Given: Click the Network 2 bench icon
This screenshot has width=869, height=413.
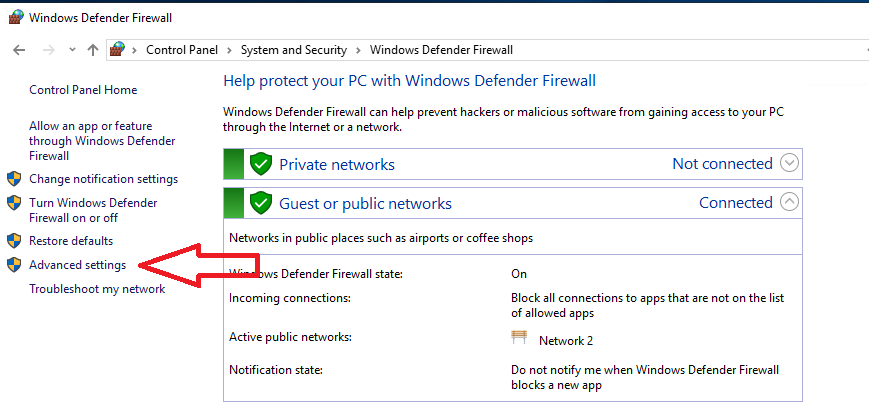Looking at the screenshot, I should point(519,337).
